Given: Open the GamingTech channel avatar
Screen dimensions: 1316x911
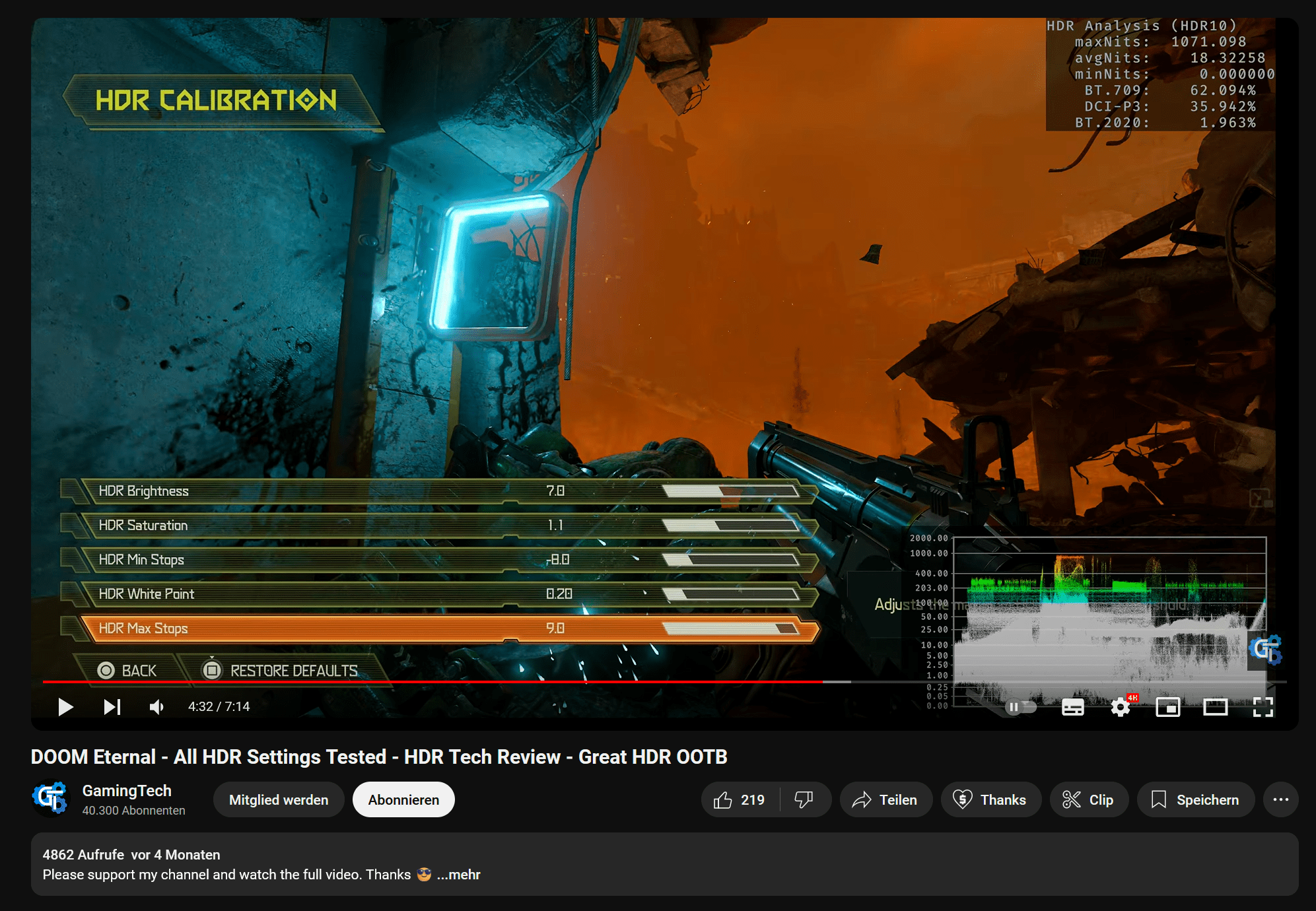Looking at the screenshot, I should [50, 799].
